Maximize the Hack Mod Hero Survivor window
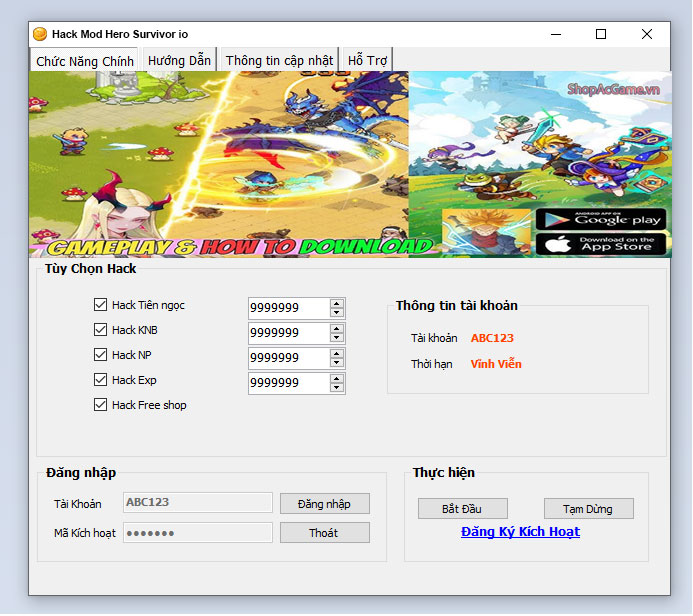Screen dimensions: 693x616 [x=601, y=34]
